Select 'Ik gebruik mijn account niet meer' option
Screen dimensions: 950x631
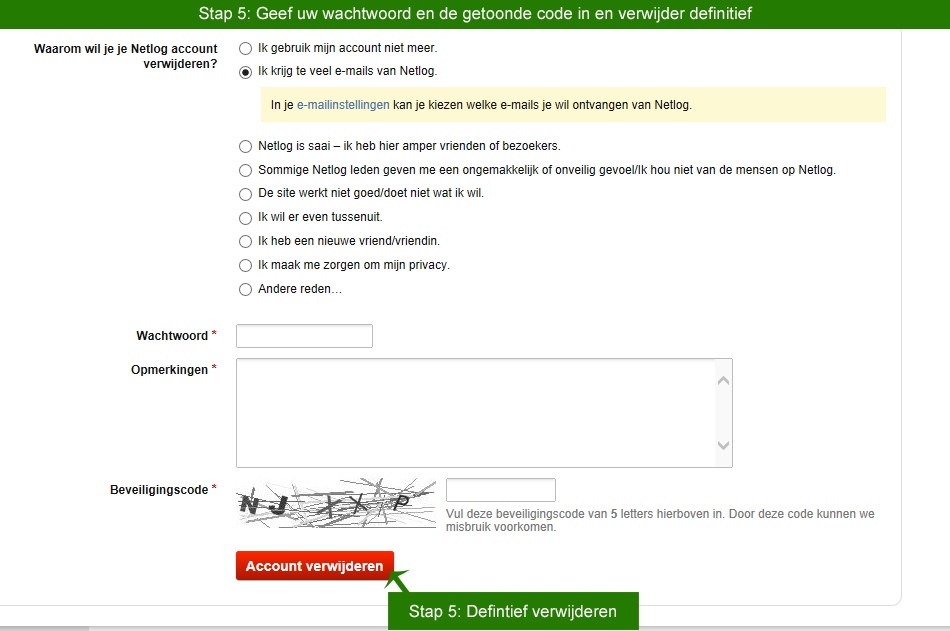tap(245, 48)
